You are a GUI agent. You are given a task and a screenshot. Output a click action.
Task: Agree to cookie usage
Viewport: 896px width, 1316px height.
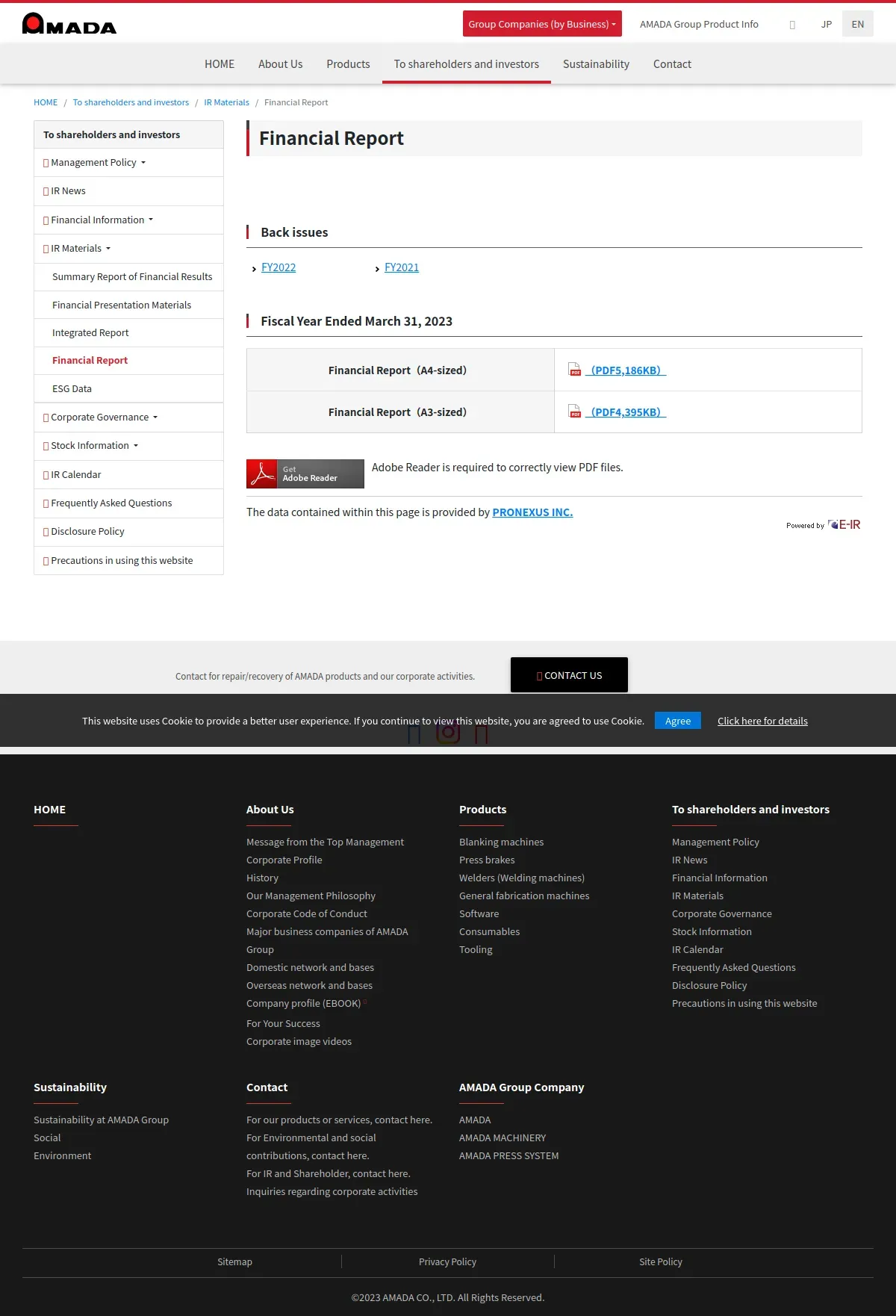tap(678, 721)
